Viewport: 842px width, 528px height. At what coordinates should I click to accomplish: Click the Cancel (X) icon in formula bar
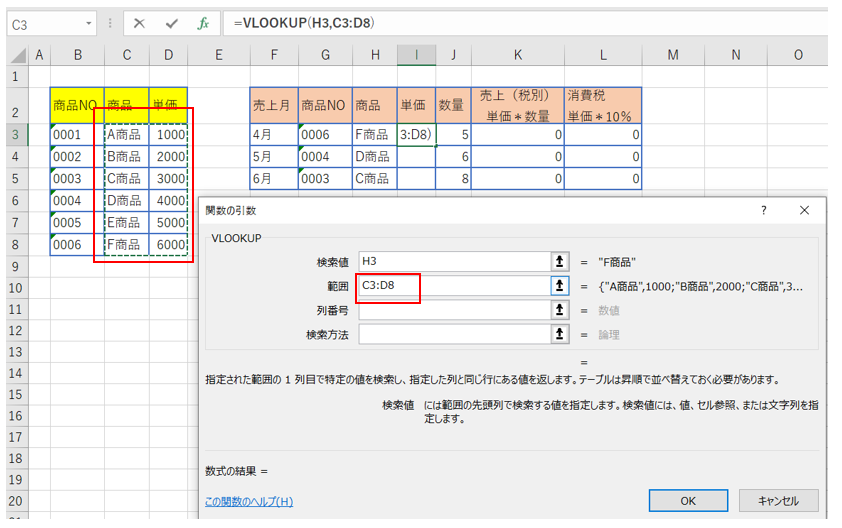tap(139, 23)
